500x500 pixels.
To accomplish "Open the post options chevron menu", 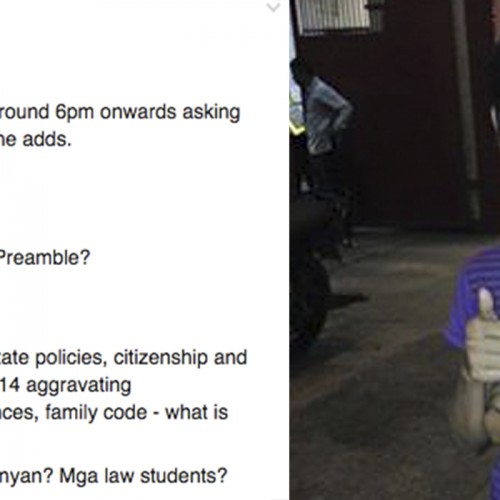I will [x=273, y=7].
